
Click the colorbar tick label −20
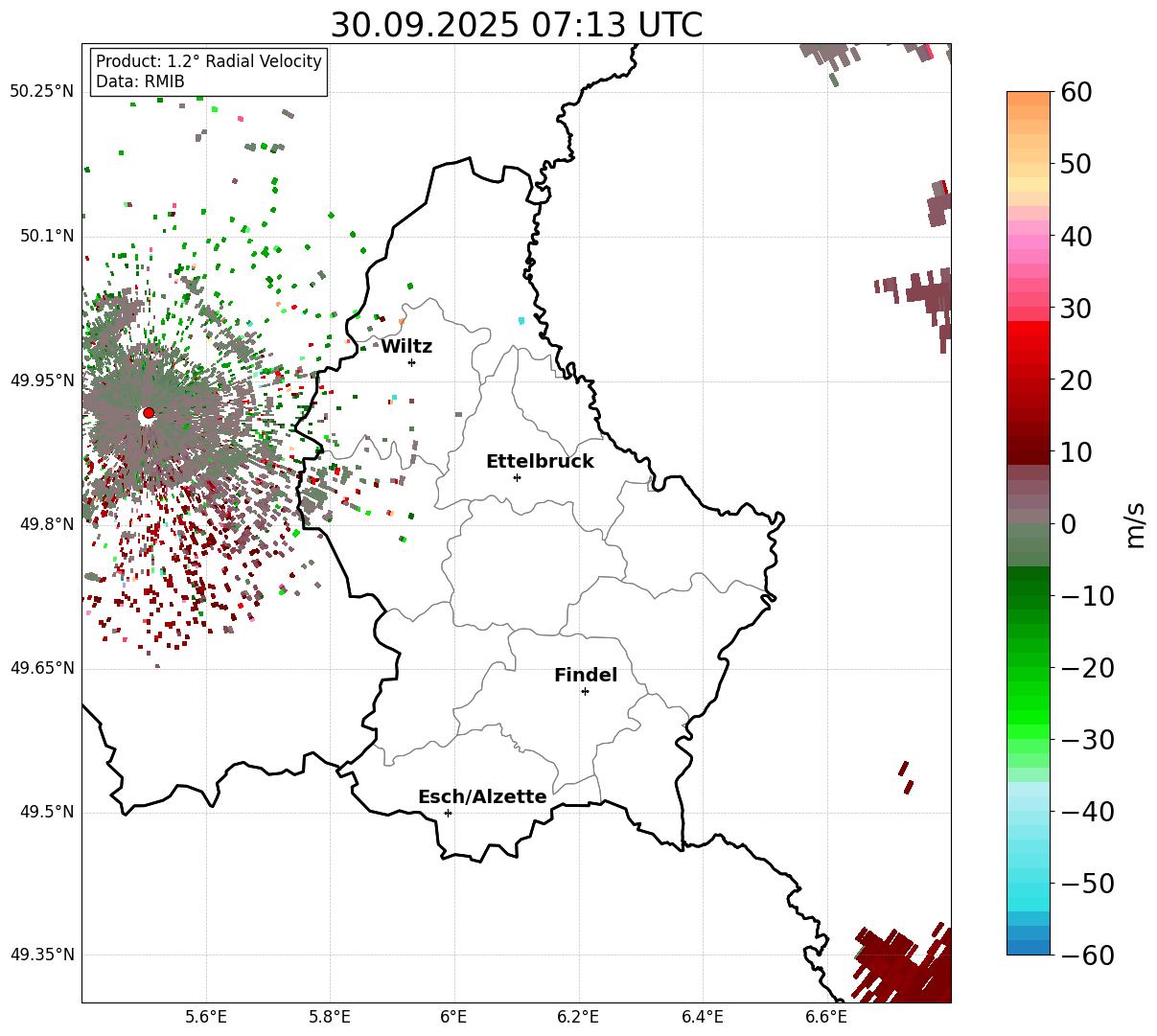[1087, 667]
